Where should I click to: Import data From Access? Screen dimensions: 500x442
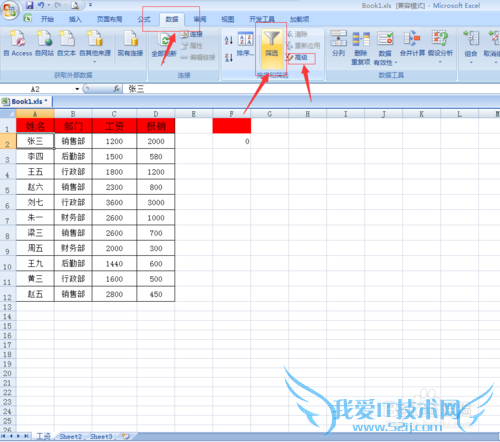click(x=18, y=43)
